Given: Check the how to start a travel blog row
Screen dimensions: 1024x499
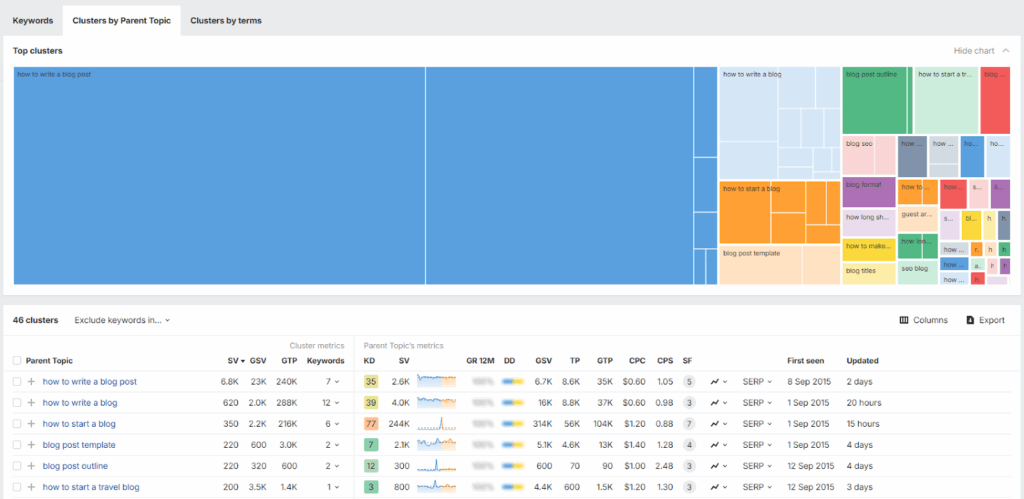Looking at the screenshot, I should 17,487.
